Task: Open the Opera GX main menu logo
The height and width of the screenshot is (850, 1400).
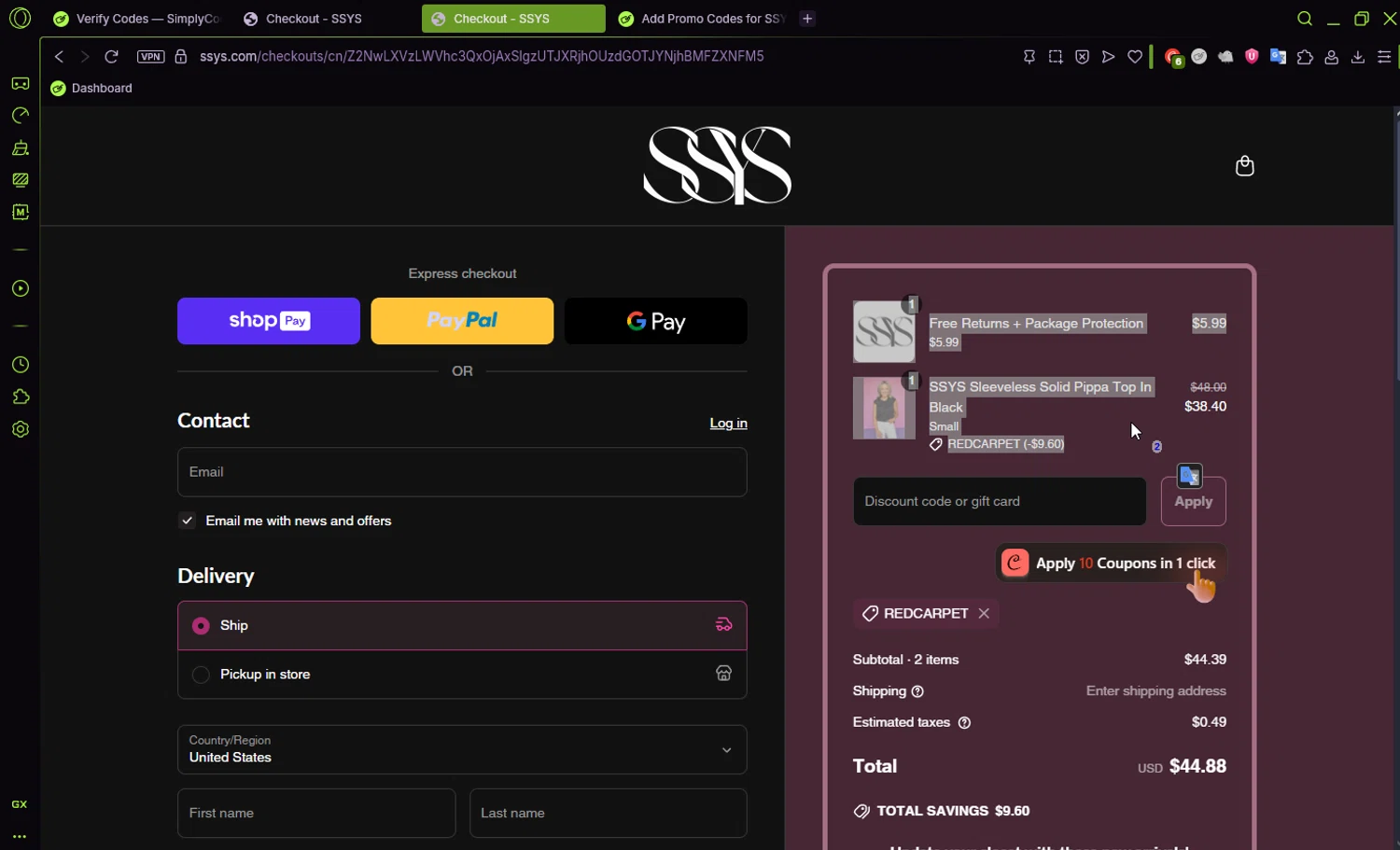Action: point(20,18)
